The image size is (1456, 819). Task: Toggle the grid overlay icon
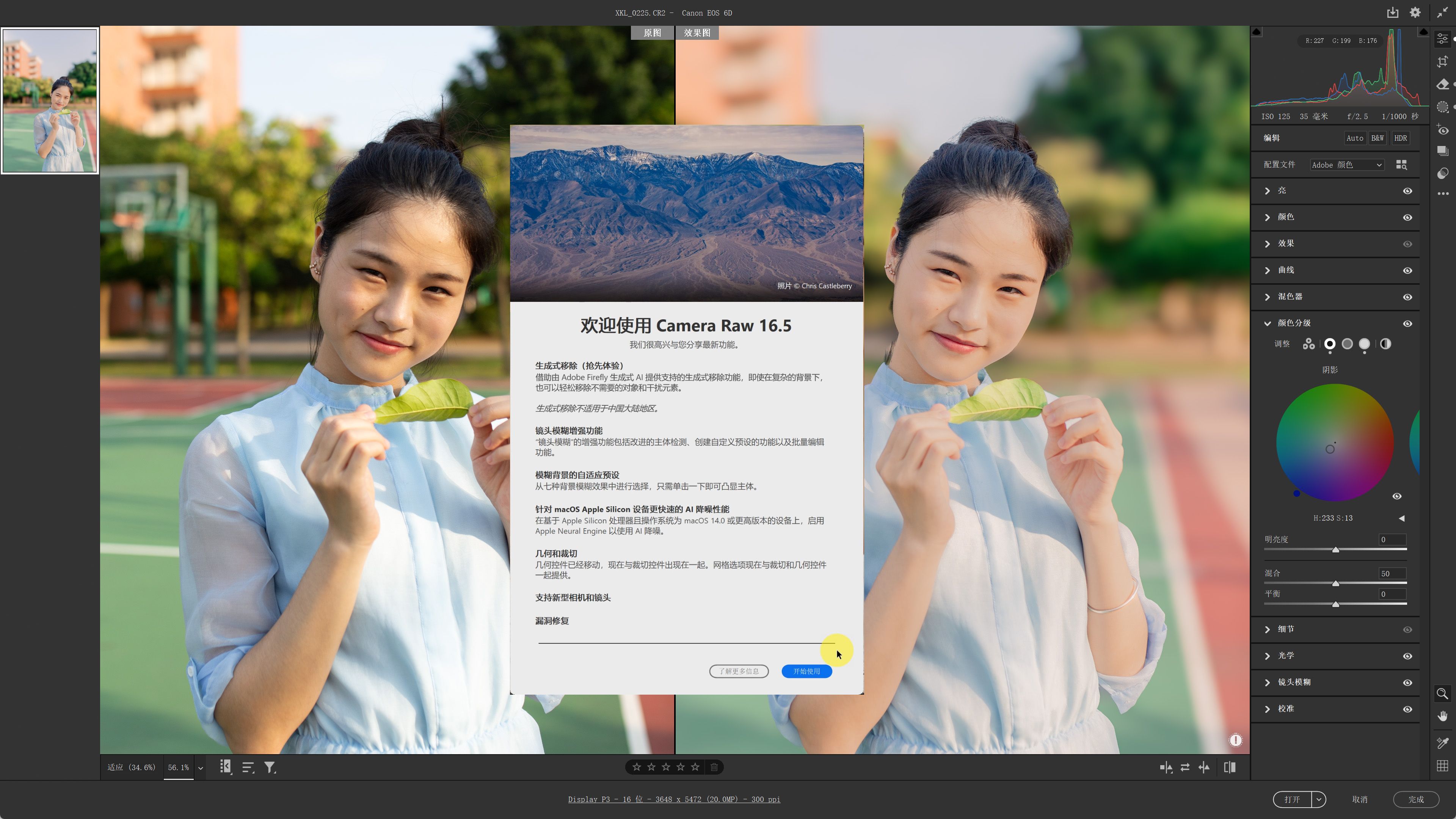pyautogui.click(x=1442, y=766)
